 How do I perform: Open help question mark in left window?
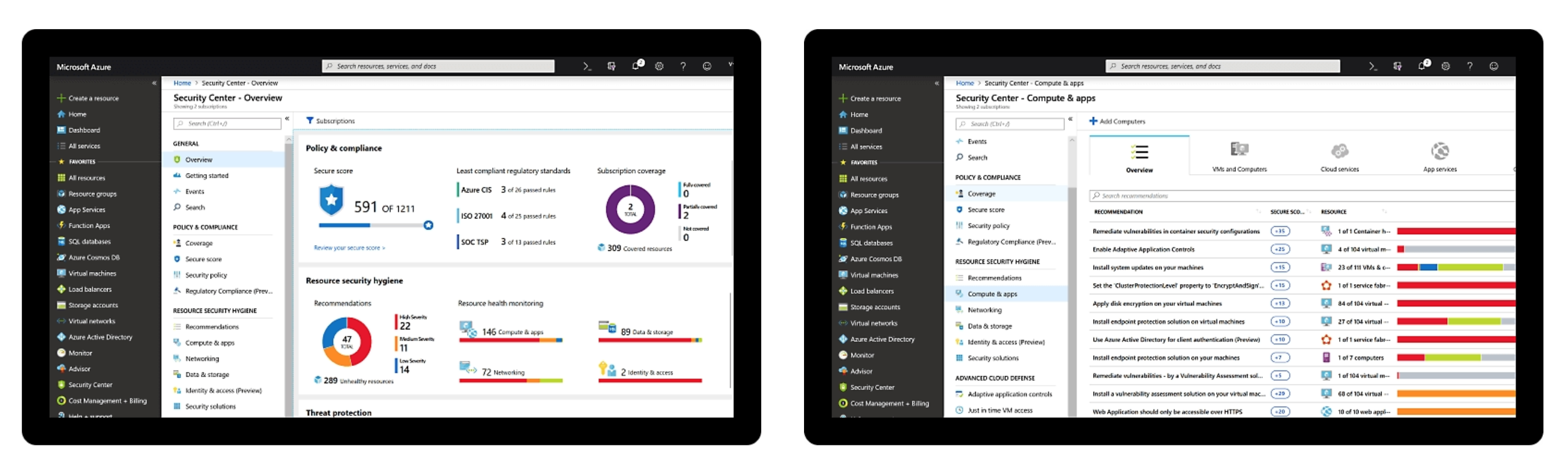pyautogui.click(x=683, y=66)
